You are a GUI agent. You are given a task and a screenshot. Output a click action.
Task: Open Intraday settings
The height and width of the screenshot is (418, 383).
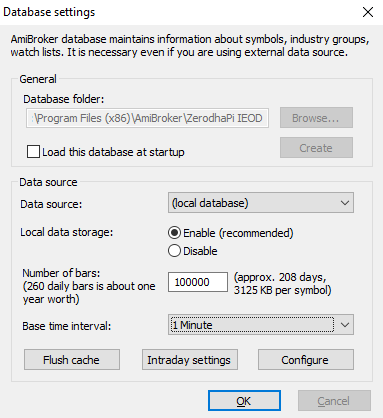(190, 360)
